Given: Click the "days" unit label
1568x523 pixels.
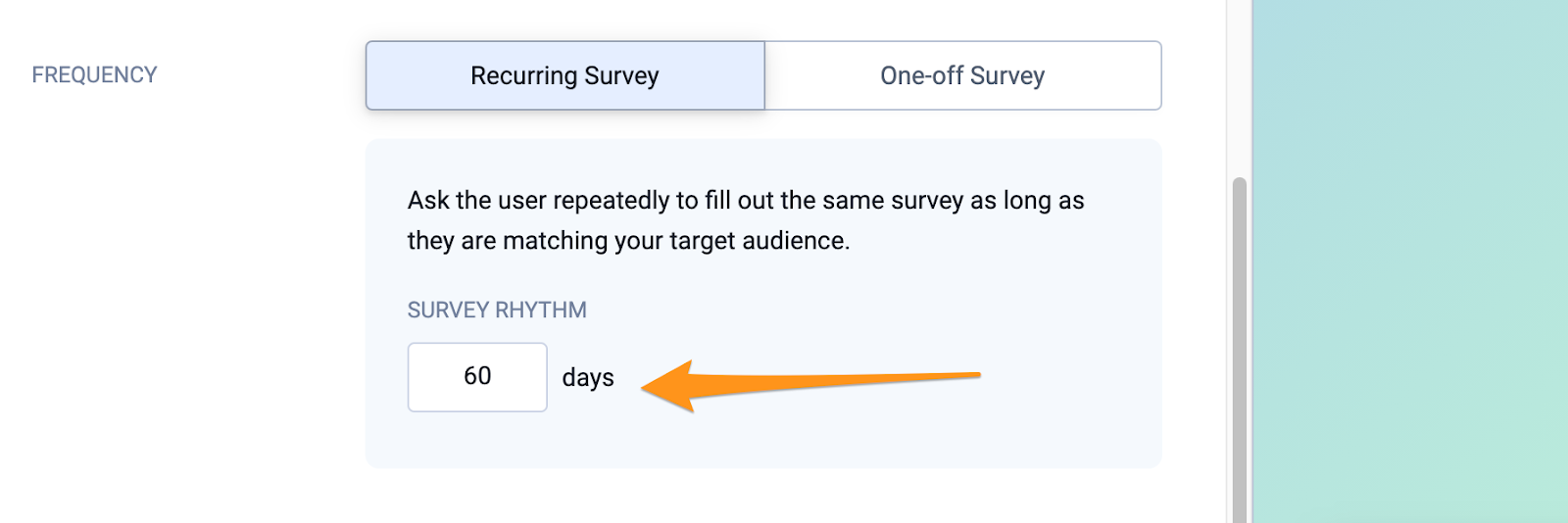Looking at the screenshot, I should click(588, 378).
